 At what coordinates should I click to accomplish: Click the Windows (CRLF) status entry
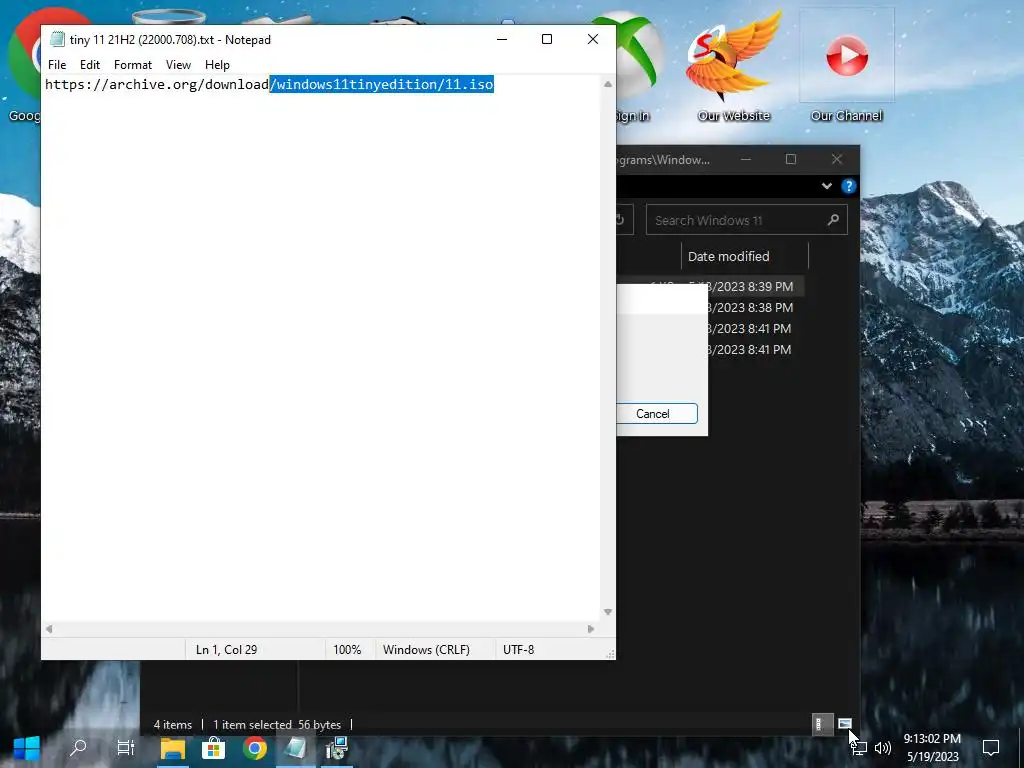click(426, 650)
